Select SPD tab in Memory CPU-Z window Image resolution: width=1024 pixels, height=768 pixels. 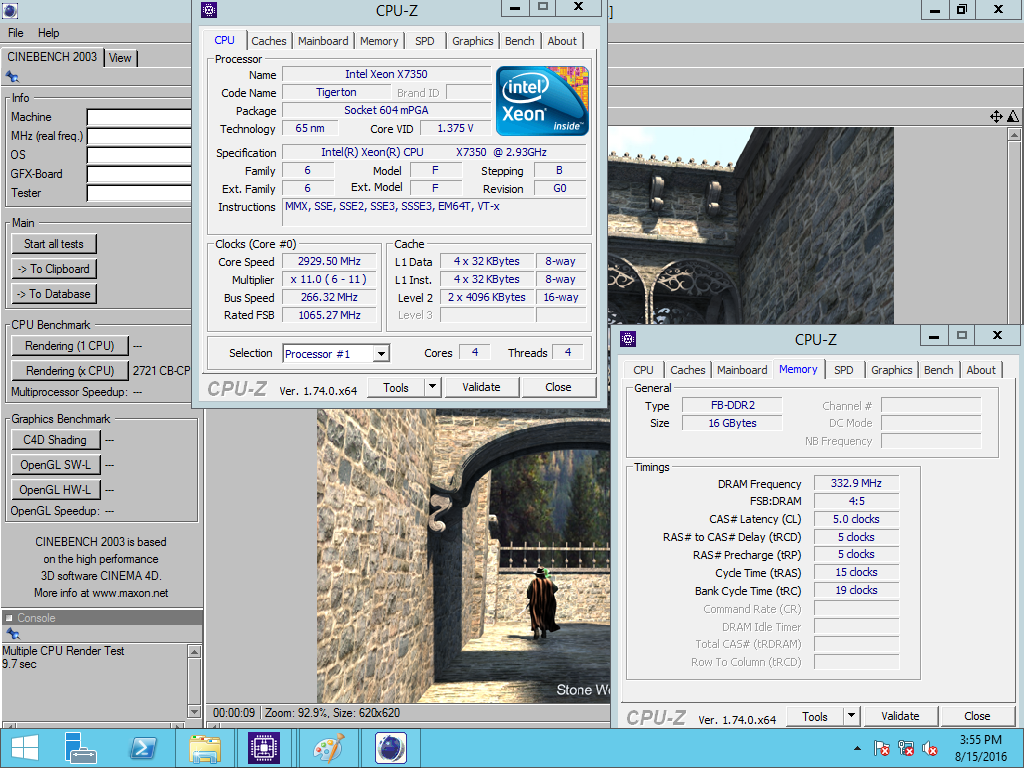(x=844, y=370)
